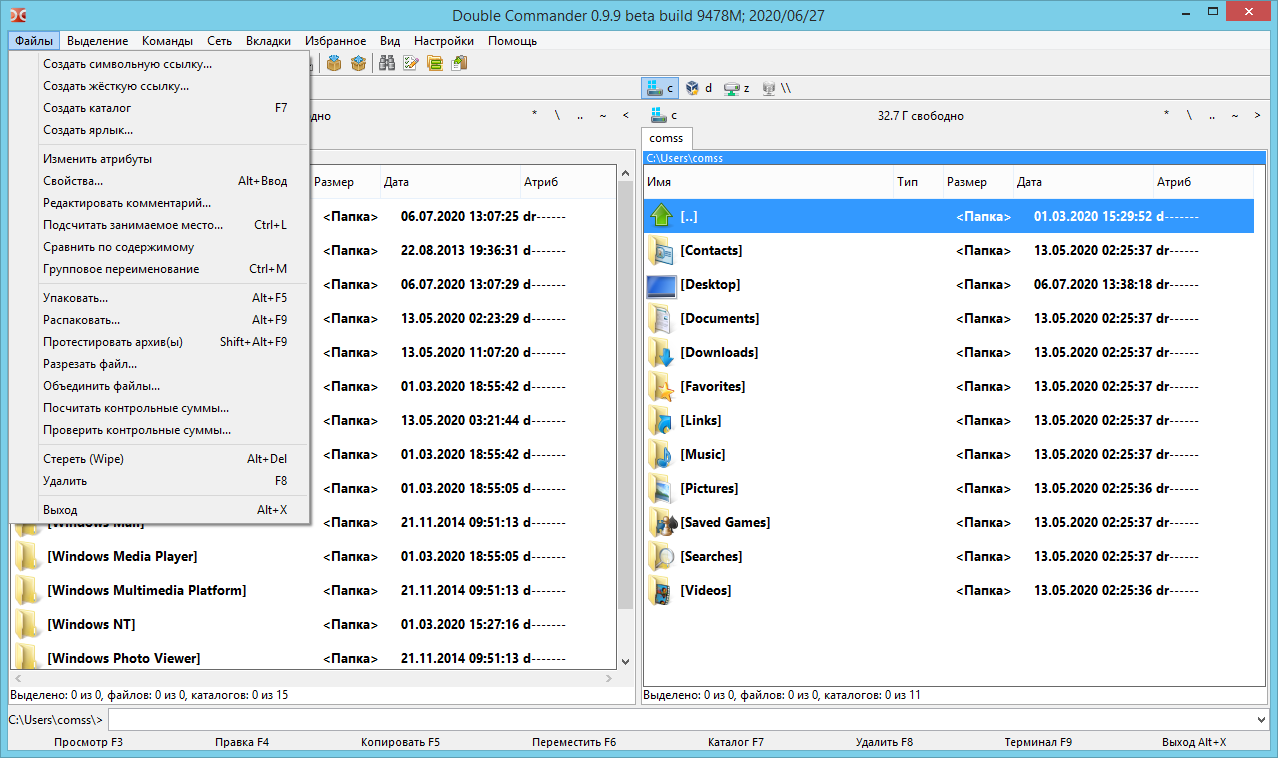
Task: Click the Searches folder icon
Action: point(661,556)
